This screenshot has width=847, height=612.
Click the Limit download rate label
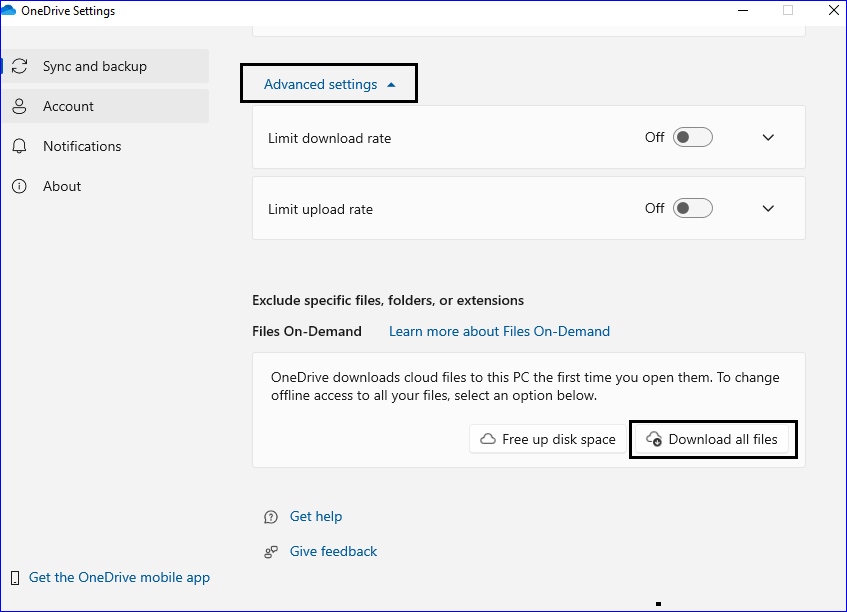coord(330,138)
